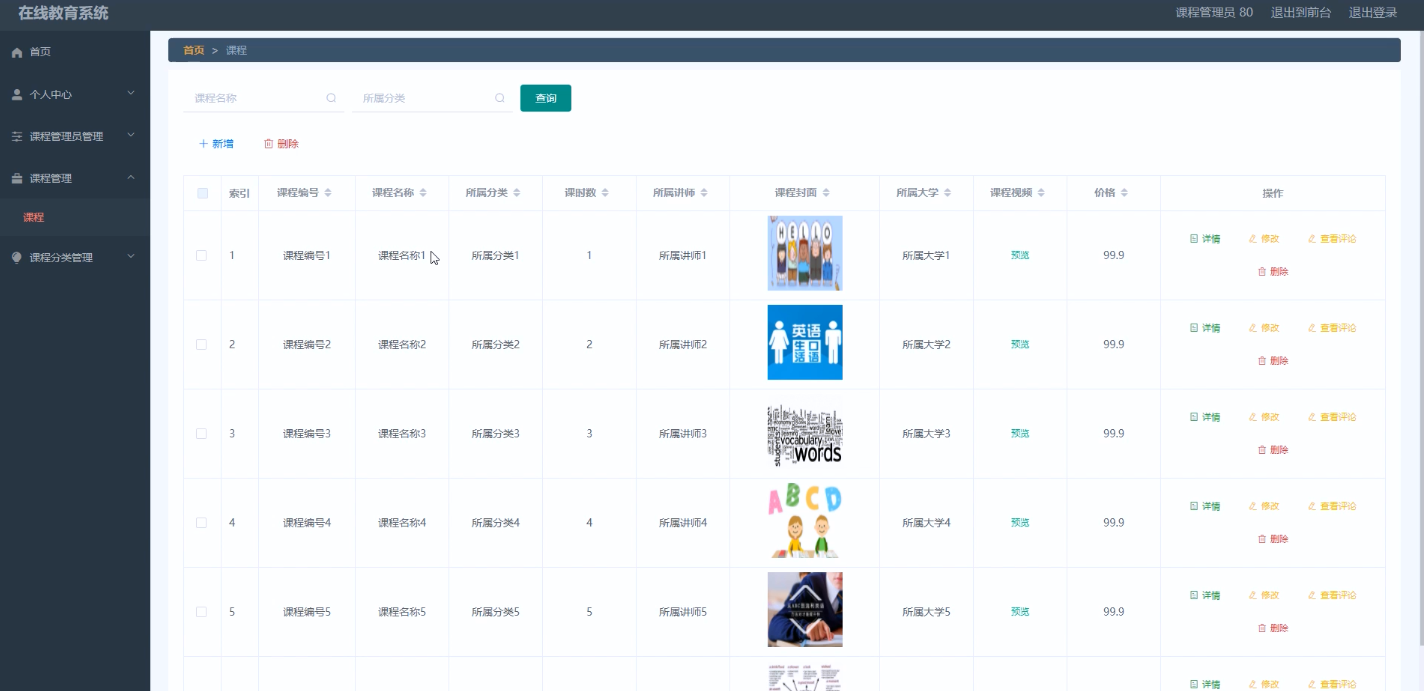Sort by 课程视频 column arrows

click(1041, 193)
